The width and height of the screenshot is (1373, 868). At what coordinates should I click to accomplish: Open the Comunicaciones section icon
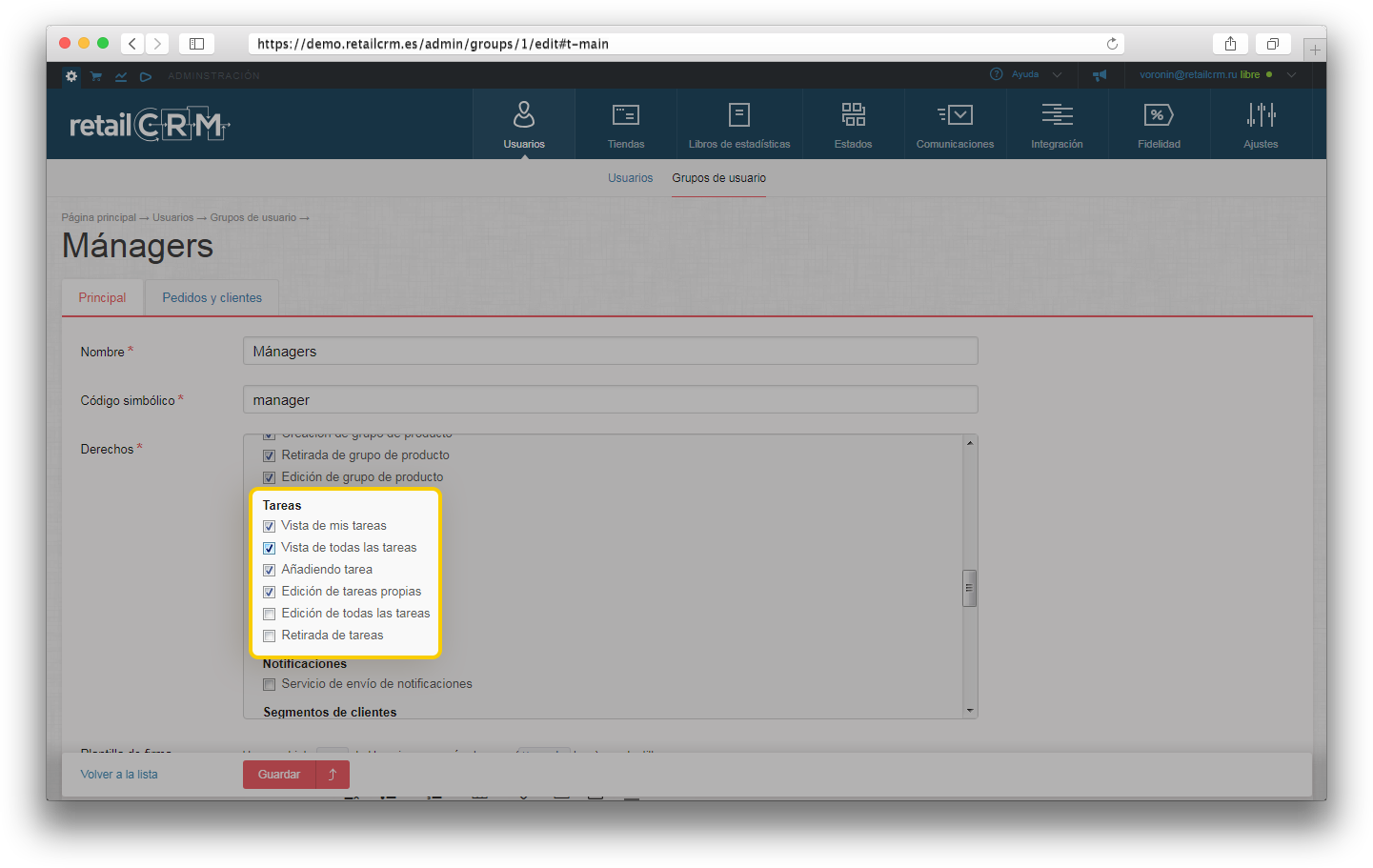955,115
